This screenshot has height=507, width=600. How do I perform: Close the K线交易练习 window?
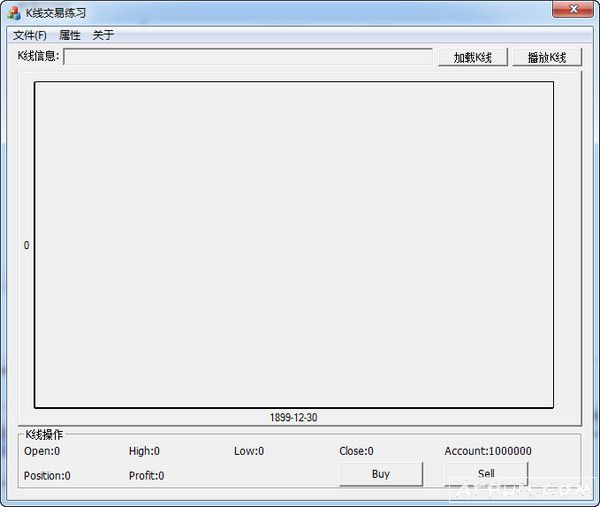(573, 9)
